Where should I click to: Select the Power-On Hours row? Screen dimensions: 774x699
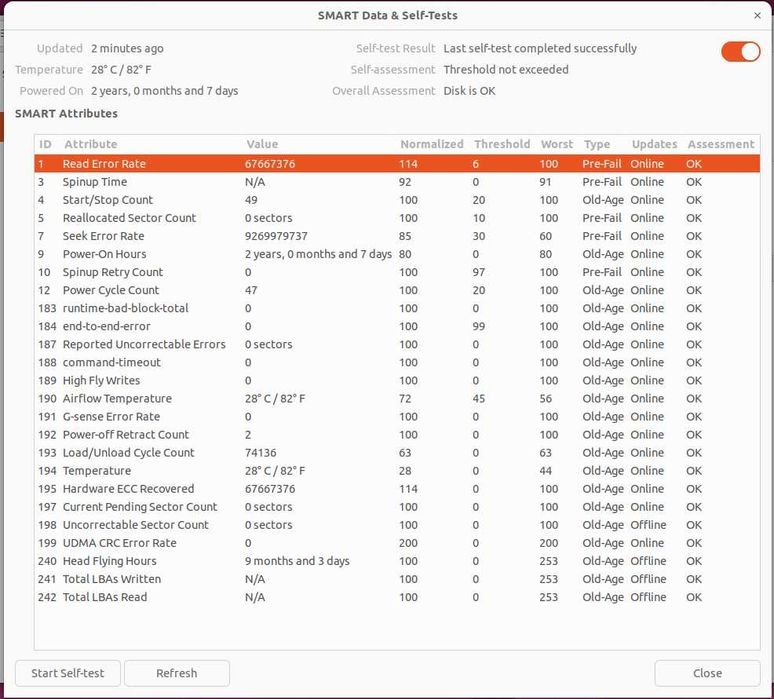pos(397,254)
